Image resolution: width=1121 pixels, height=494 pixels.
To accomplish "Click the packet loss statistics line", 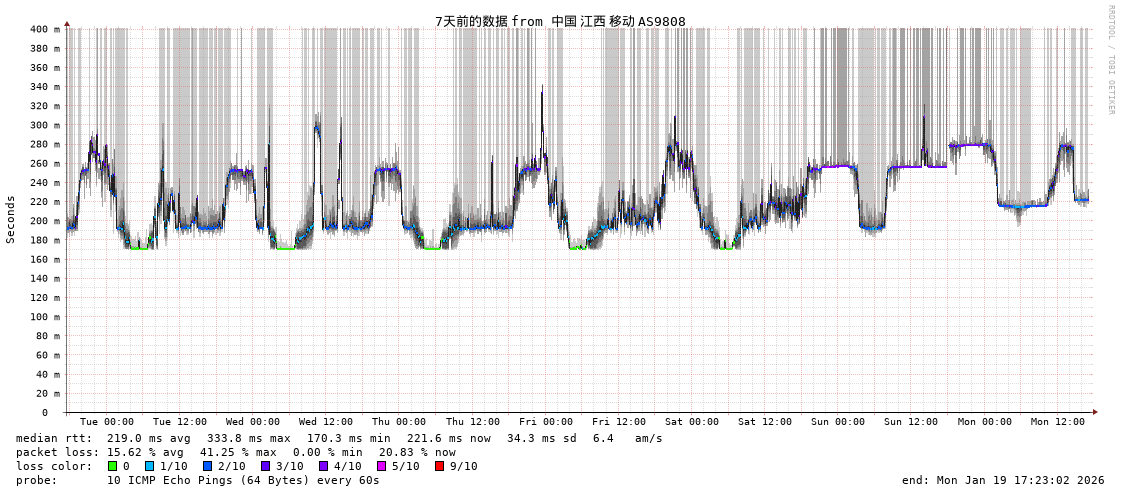I will coord(235,452).
